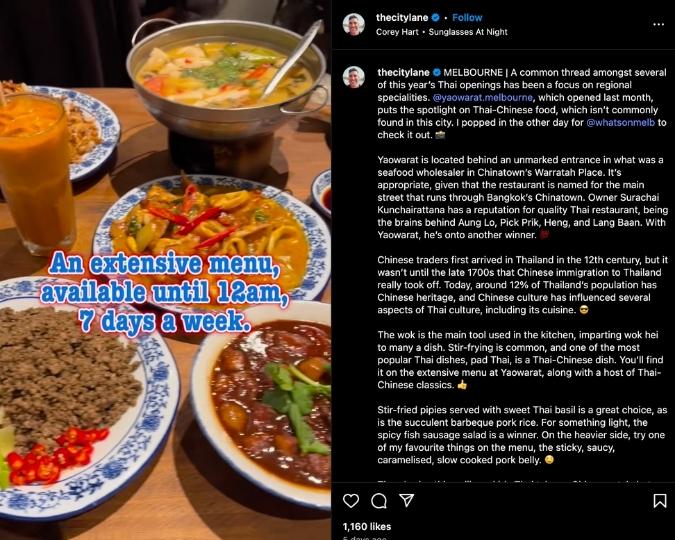This screenshot has height=540, width=675.
Task: Open the @whatsonmelb mention link
Action: pyautogui.click(x=620, y=122)
